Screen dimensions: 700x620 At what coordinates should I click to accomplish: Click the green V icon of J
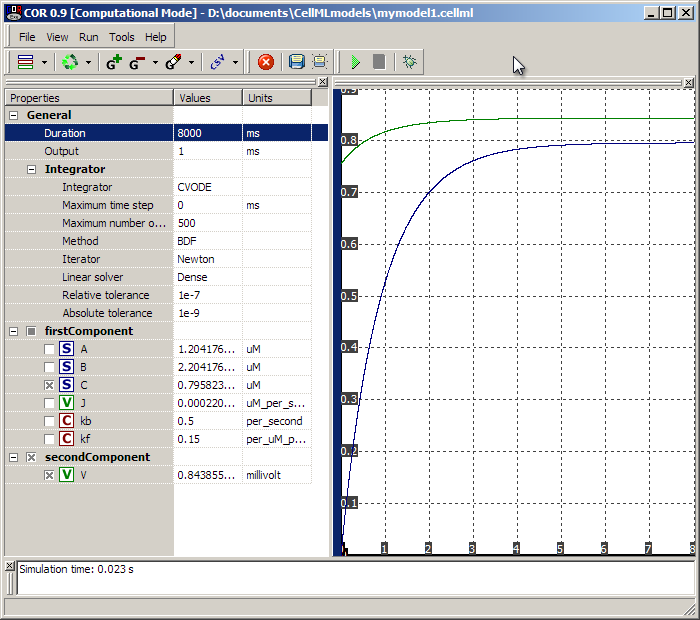coord(67,403)
